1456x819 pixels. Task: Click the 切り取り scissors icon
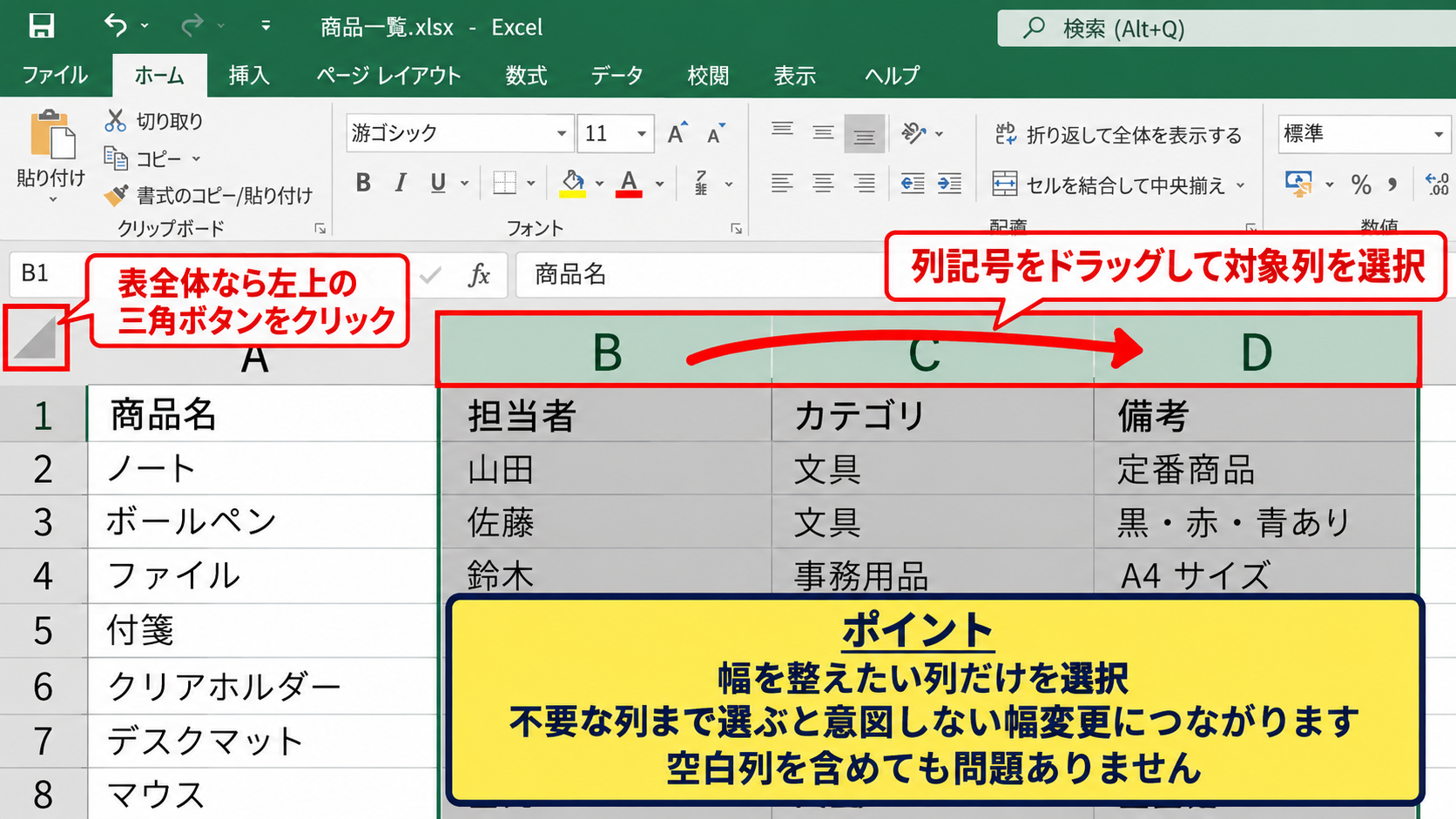115,120
